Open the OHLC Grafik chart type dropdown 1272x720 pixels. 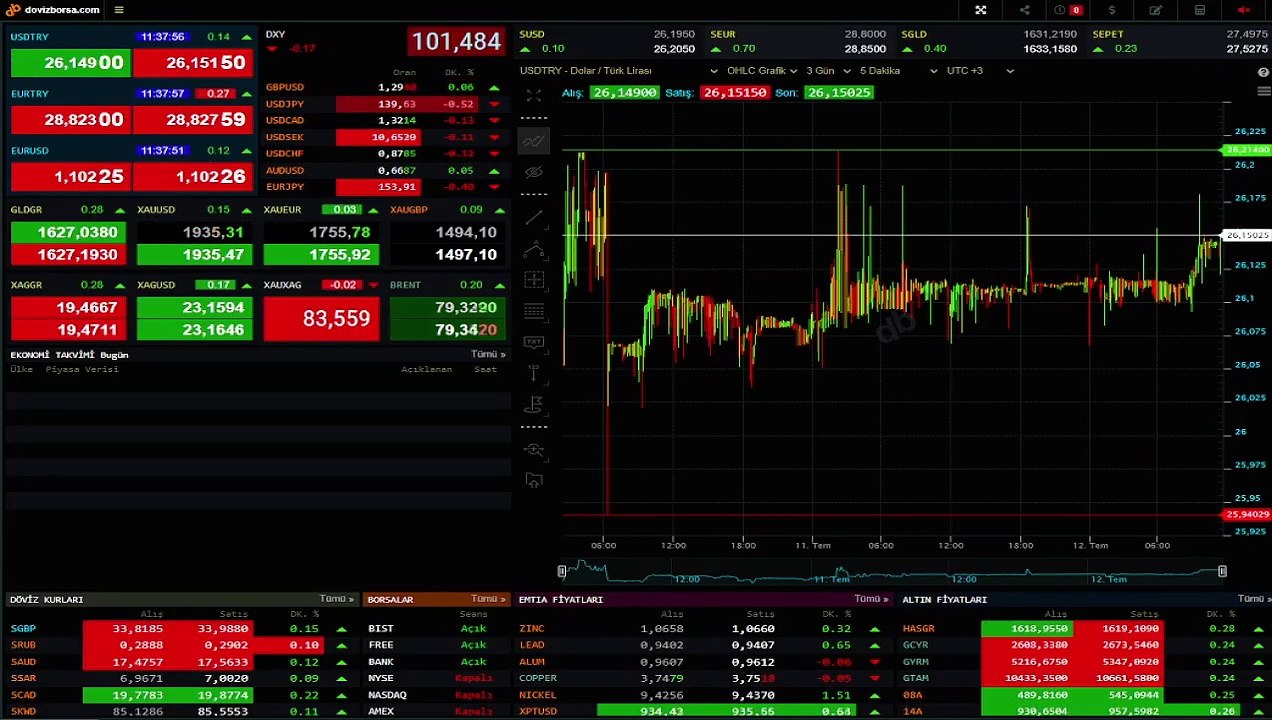click(x=762, y=71)
